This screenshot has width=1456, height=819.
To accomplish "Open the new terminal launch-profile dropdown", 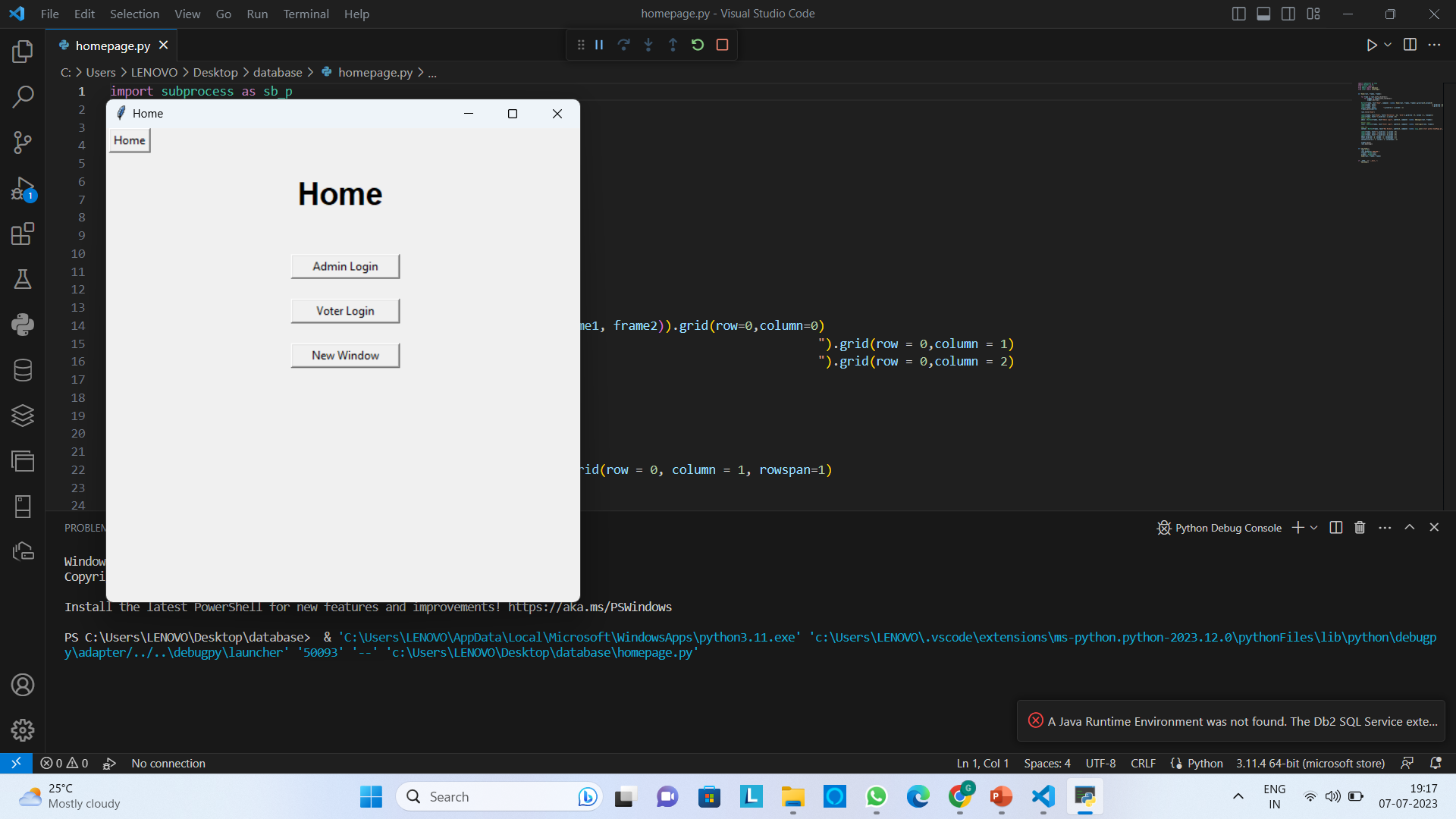I will (1314, 528).
